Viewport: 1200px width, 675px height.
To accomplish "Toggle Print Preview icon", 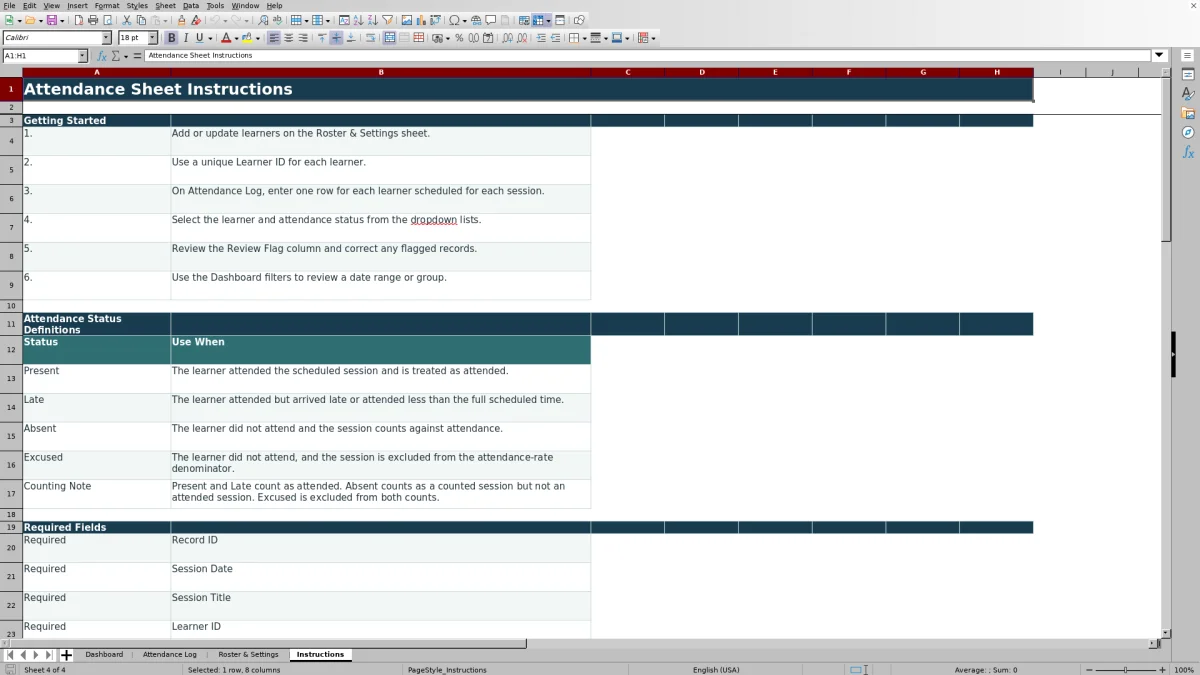I will click(x=107, y=20).
